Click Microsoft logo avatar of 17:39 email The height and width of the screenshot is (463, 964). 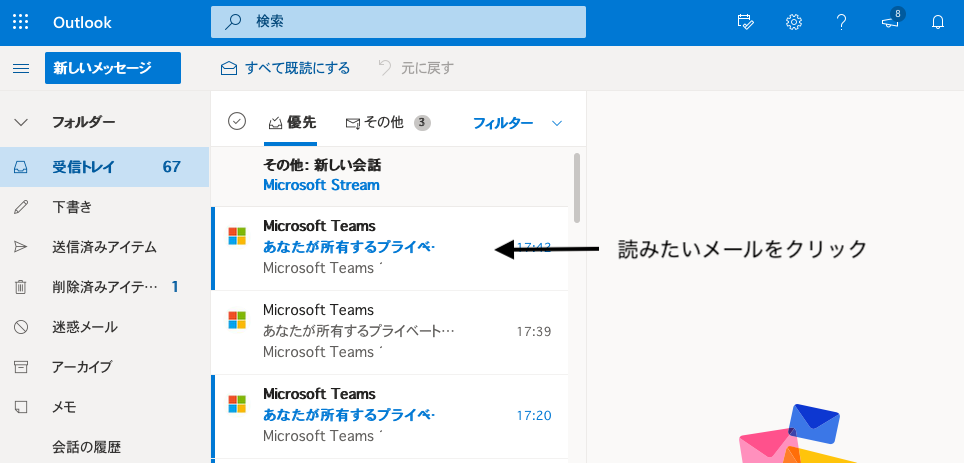tap(237, 320)
